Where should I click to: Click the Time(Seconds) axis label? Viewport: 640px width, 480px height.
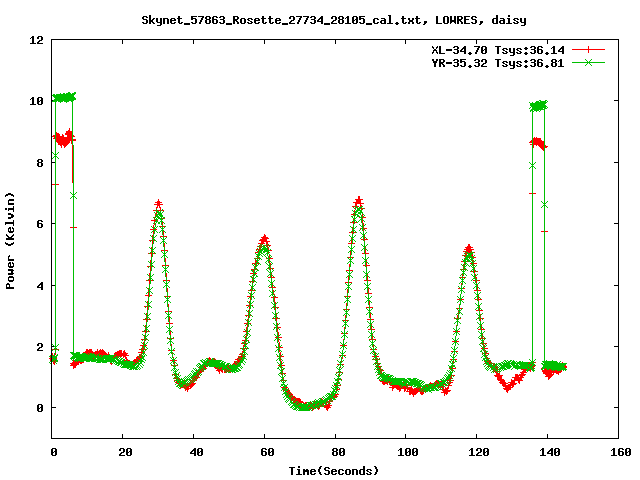(x=334, y=471)
